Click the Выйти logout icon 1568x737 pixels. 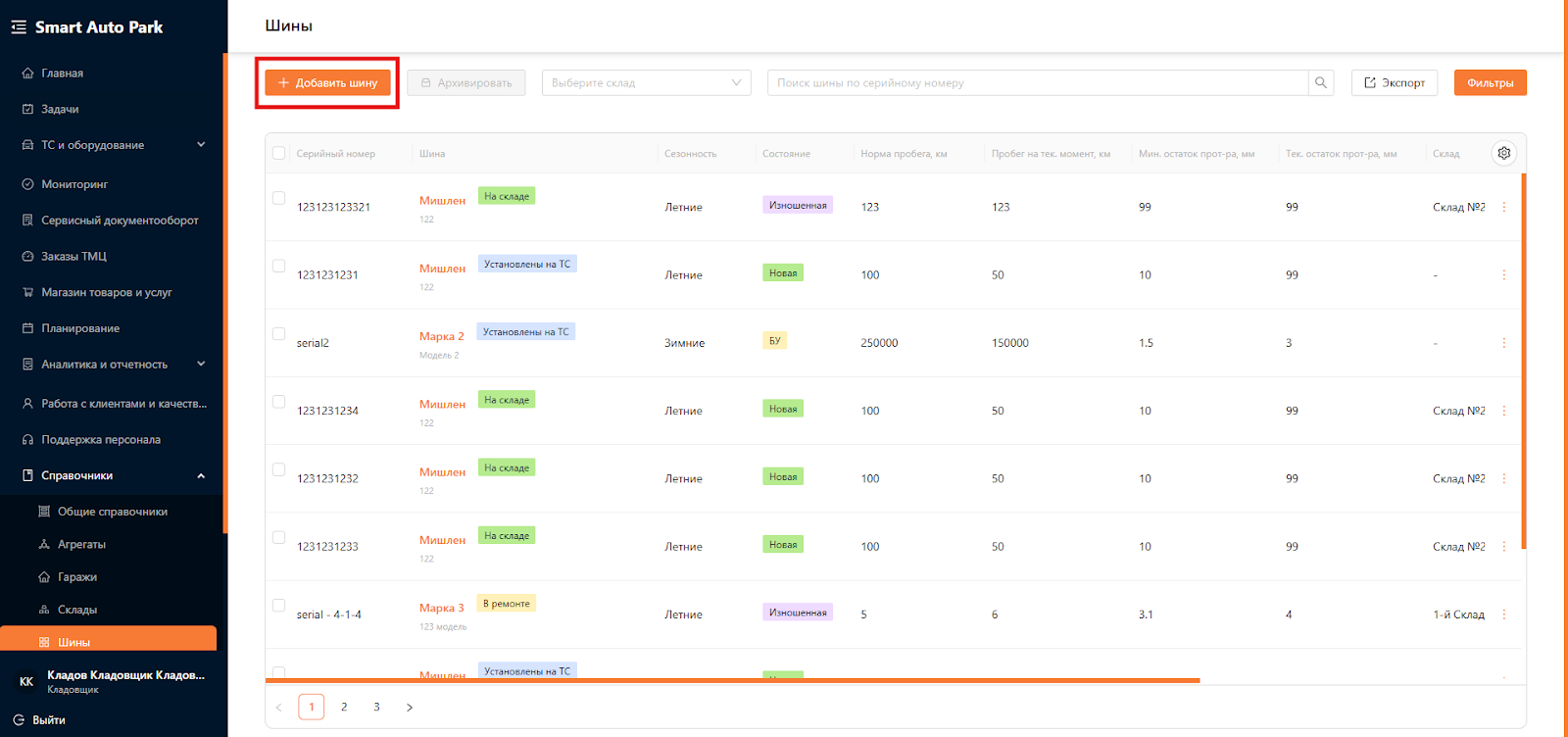click(19, 719)
